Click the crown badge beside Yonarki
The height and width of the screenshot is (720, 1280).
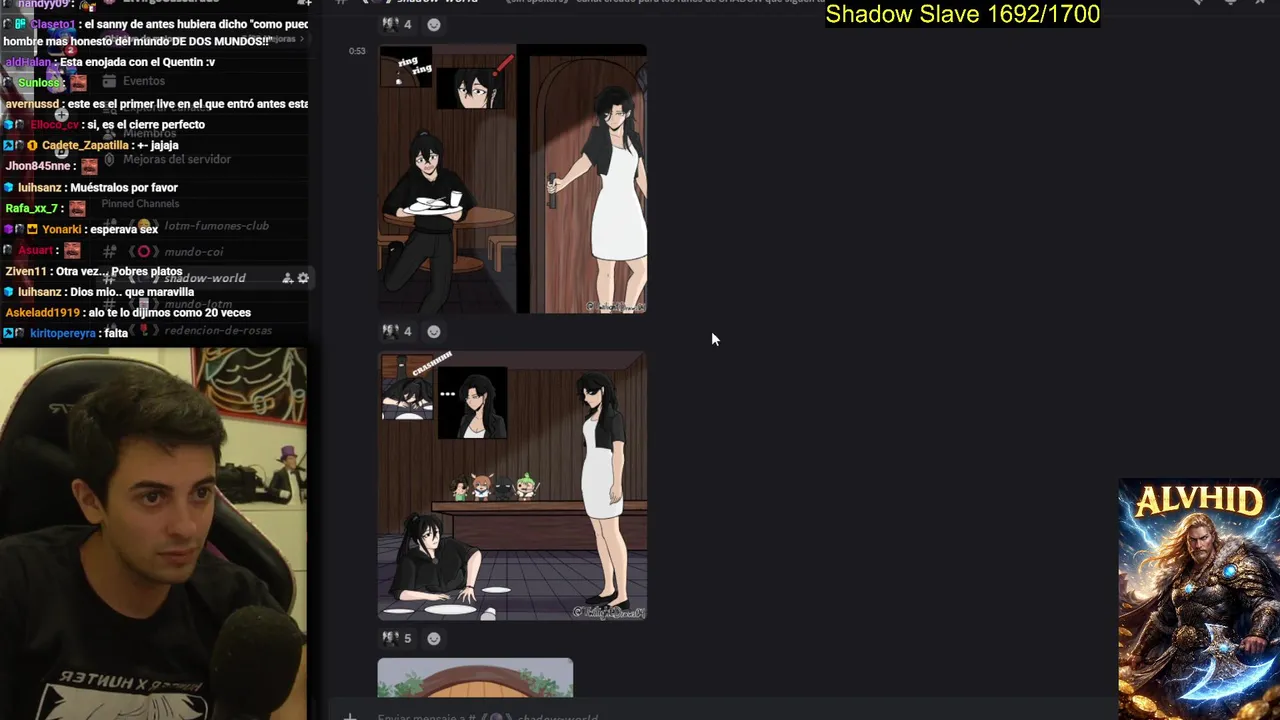tap(33, 229)
